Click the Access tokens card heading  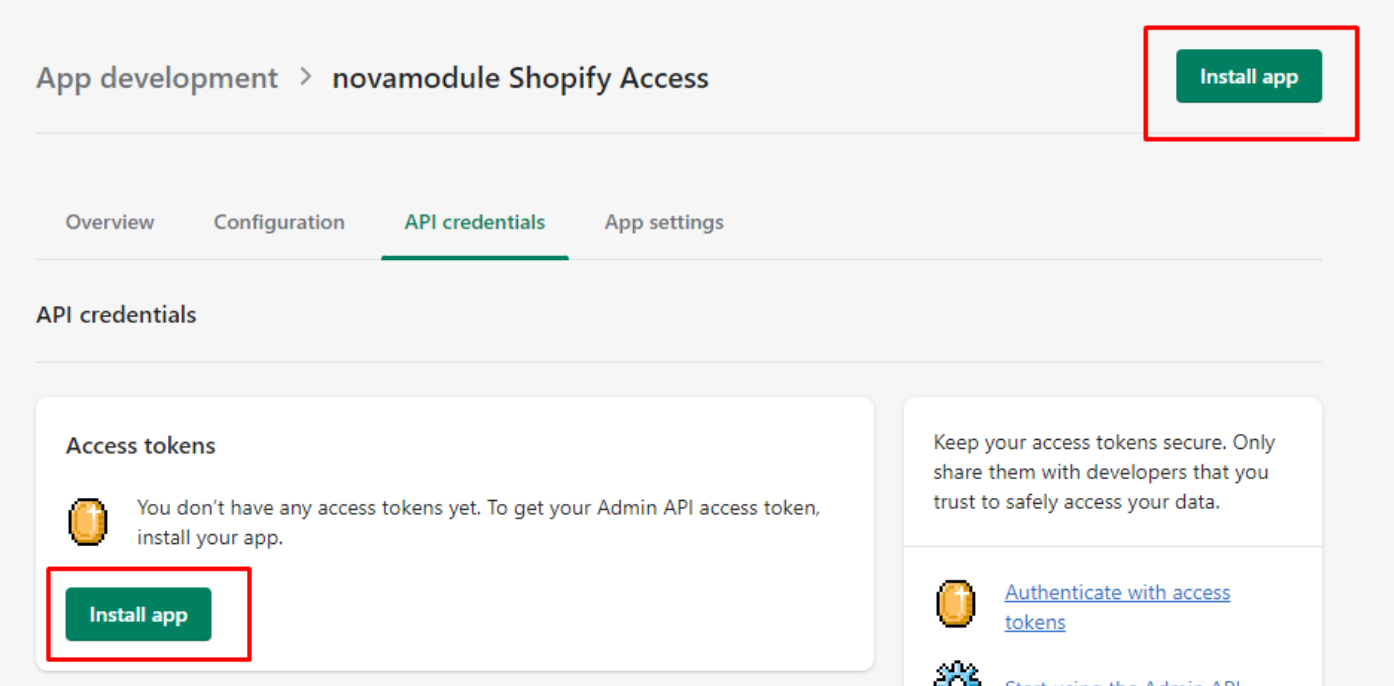(141, 446)
